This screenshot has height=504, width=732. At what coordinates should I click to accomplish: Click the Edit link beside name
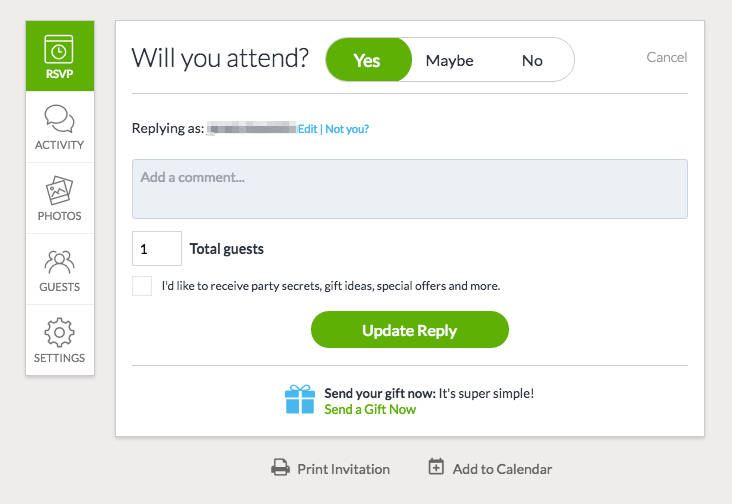(x=307, y=129)
